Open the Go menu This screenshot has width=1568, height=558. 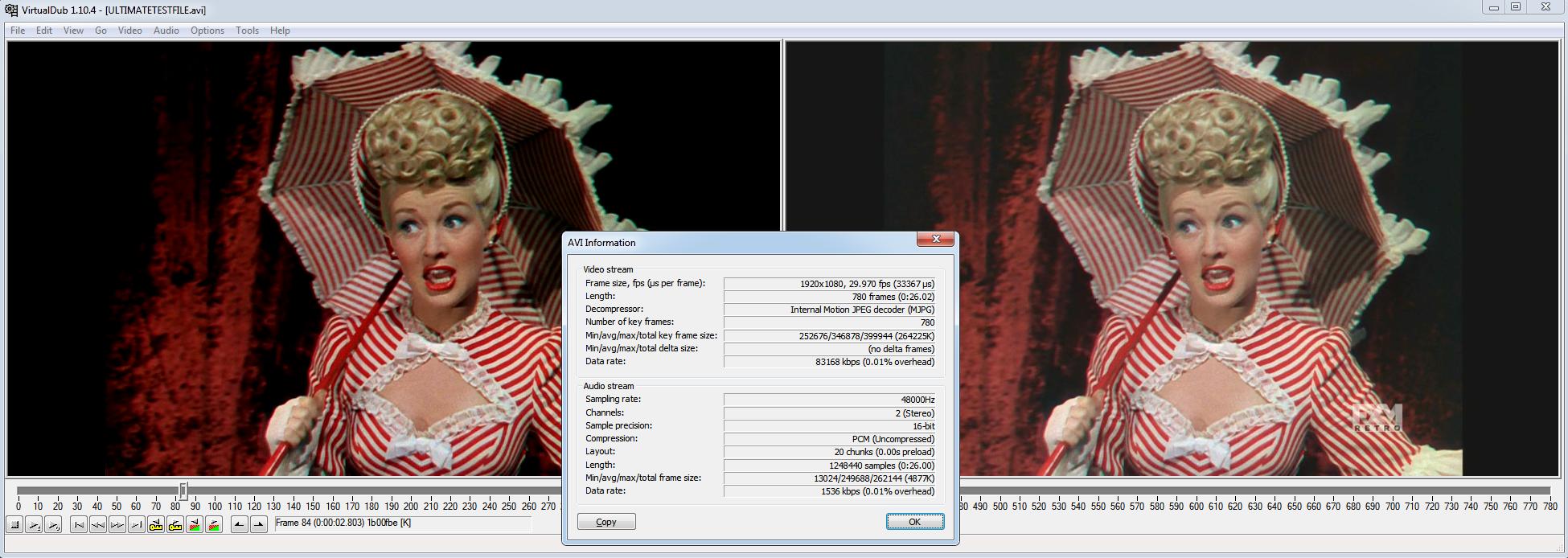tap(101, 31)
